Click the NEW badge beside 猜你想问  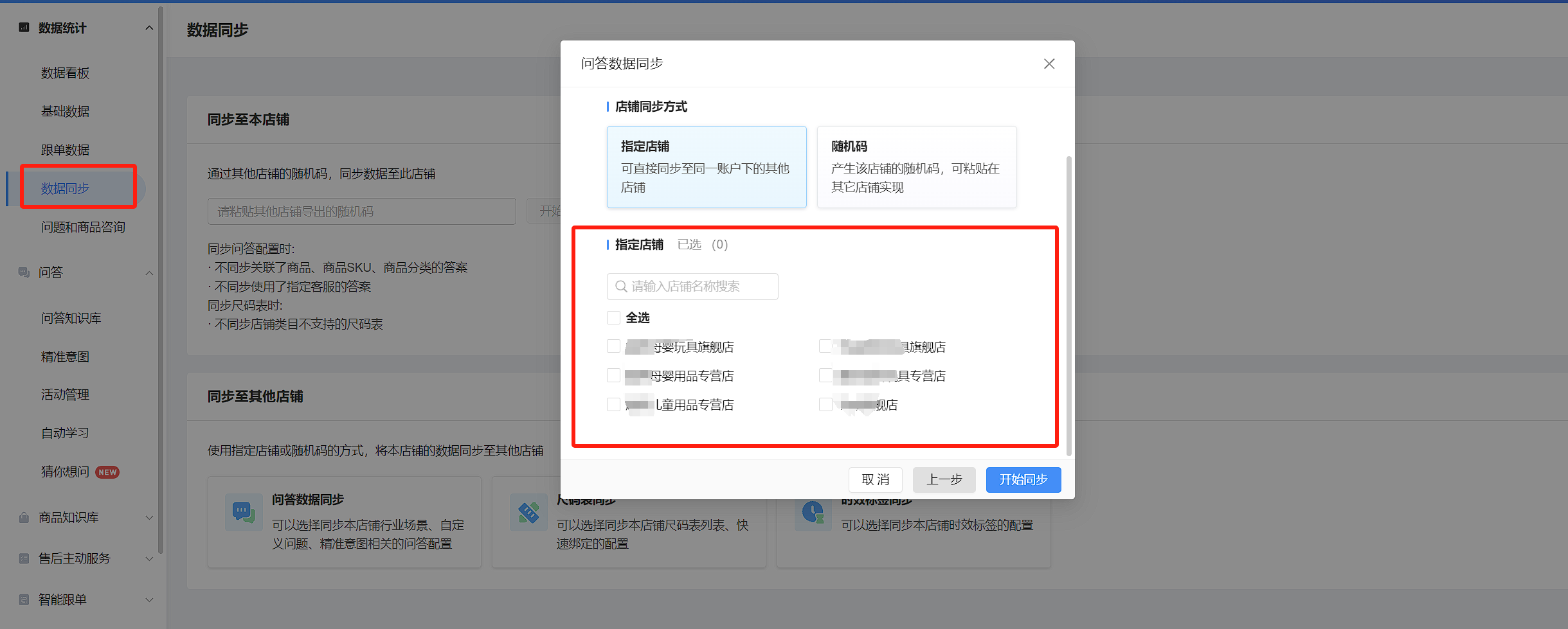(107, 472)
